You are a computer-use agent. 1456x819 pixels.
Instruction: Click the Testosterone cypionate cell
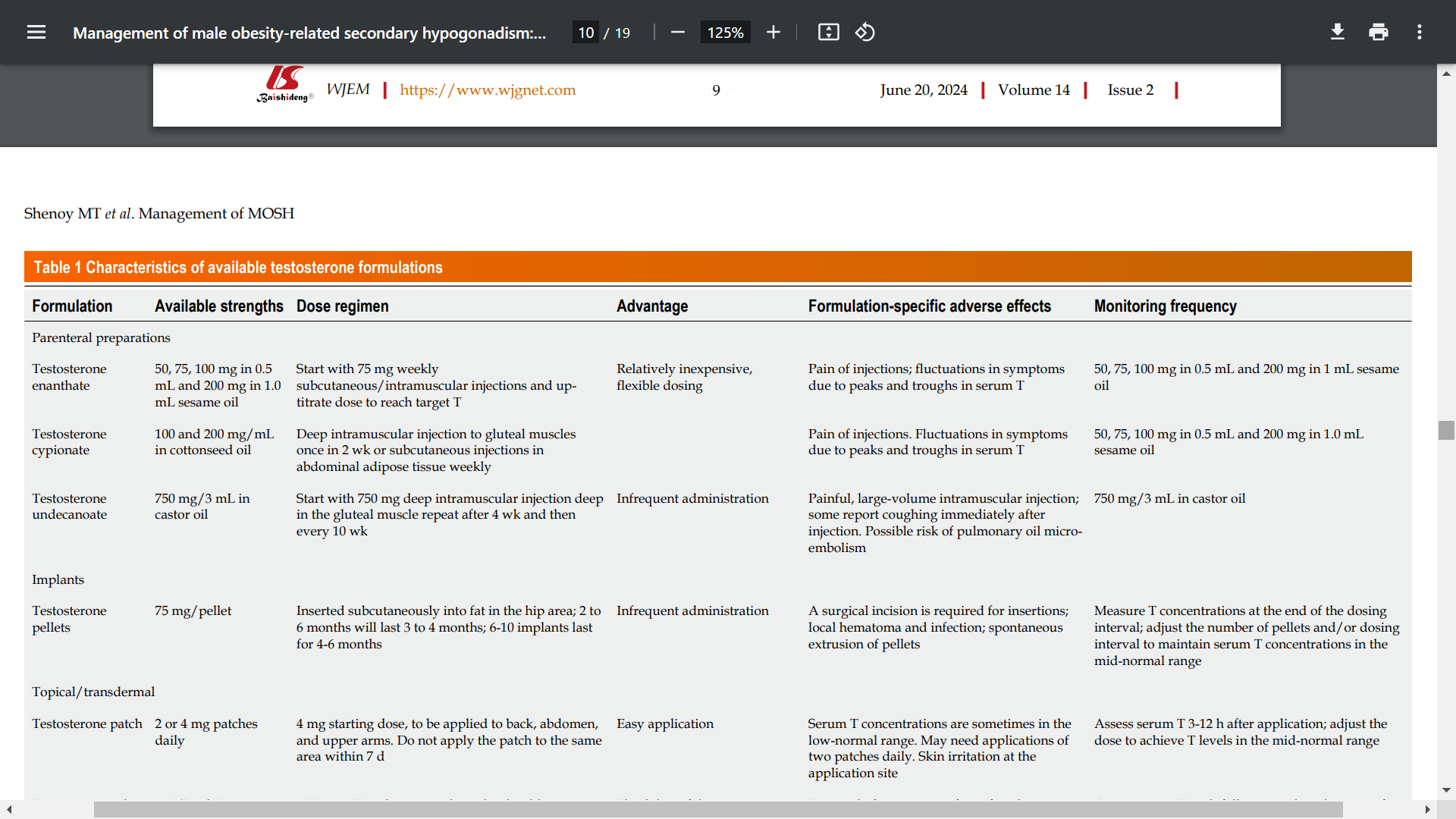pos(69,442)
